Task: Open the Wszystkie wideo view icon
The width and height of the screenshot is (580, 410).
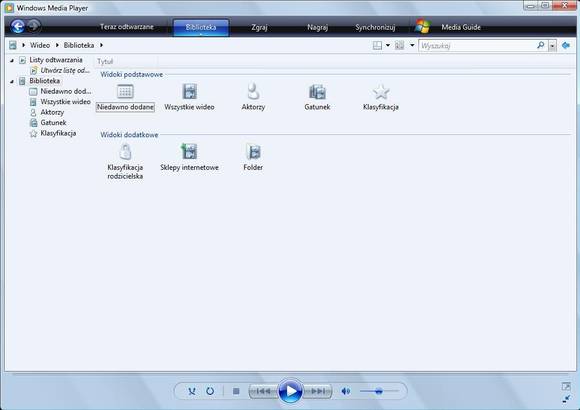Action: 189,91
